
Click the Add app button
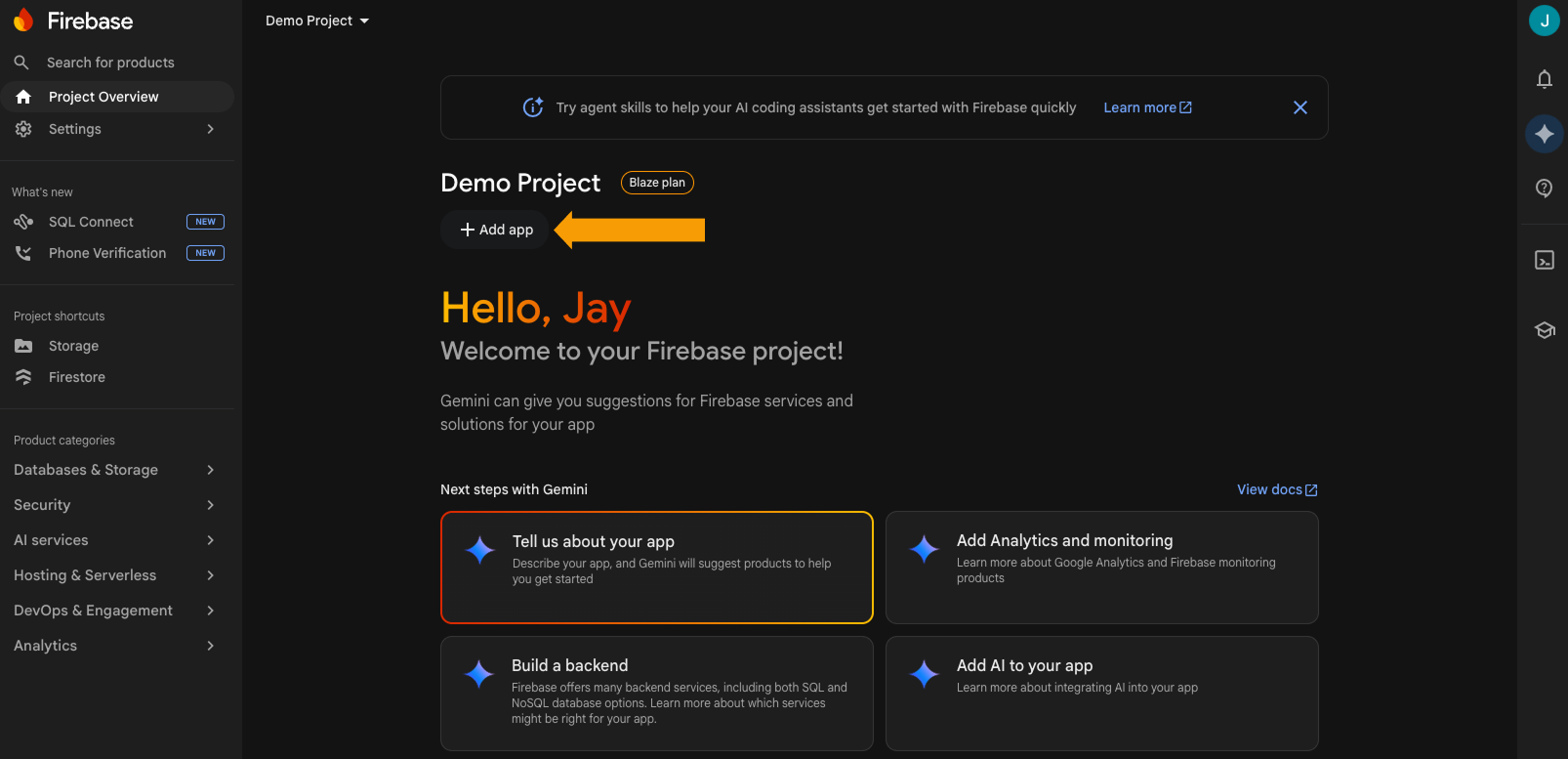495,230
